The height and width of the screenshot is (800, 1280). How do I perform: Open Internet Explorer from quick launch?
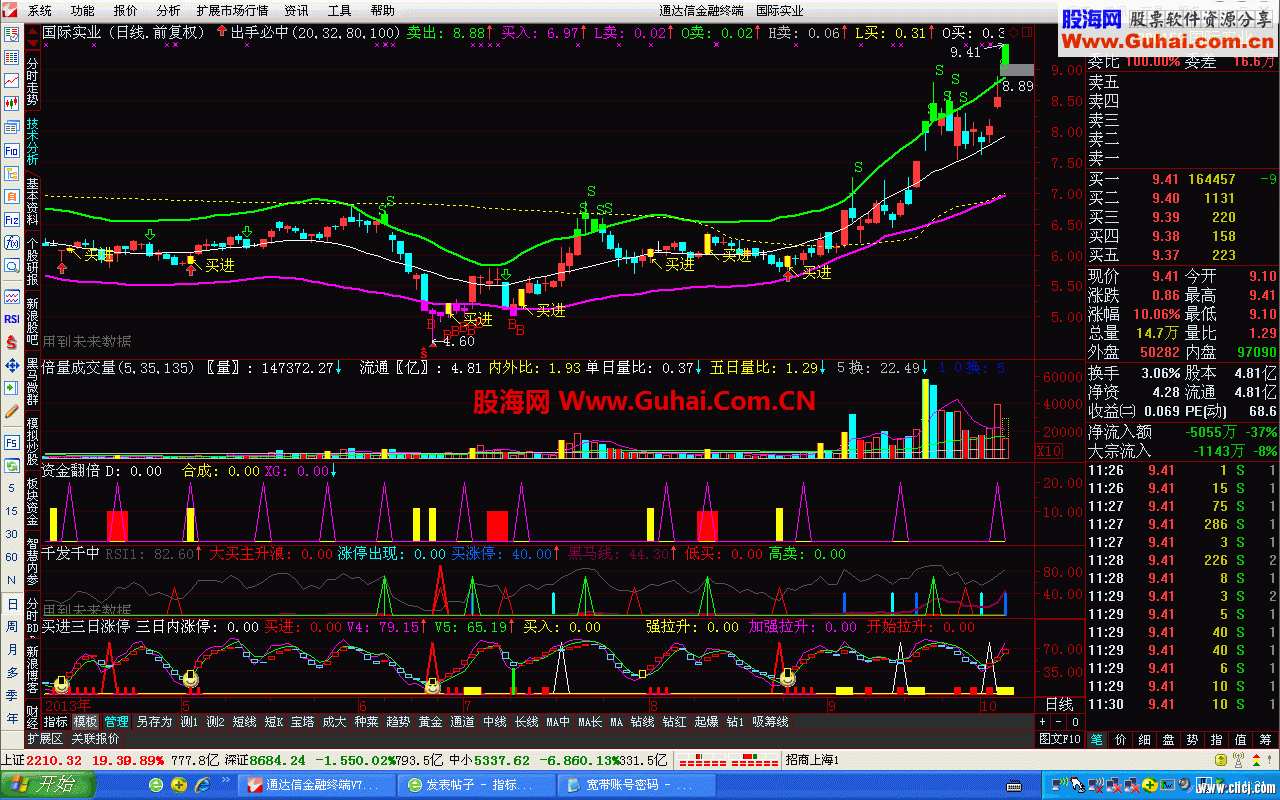tap(203, 785)
